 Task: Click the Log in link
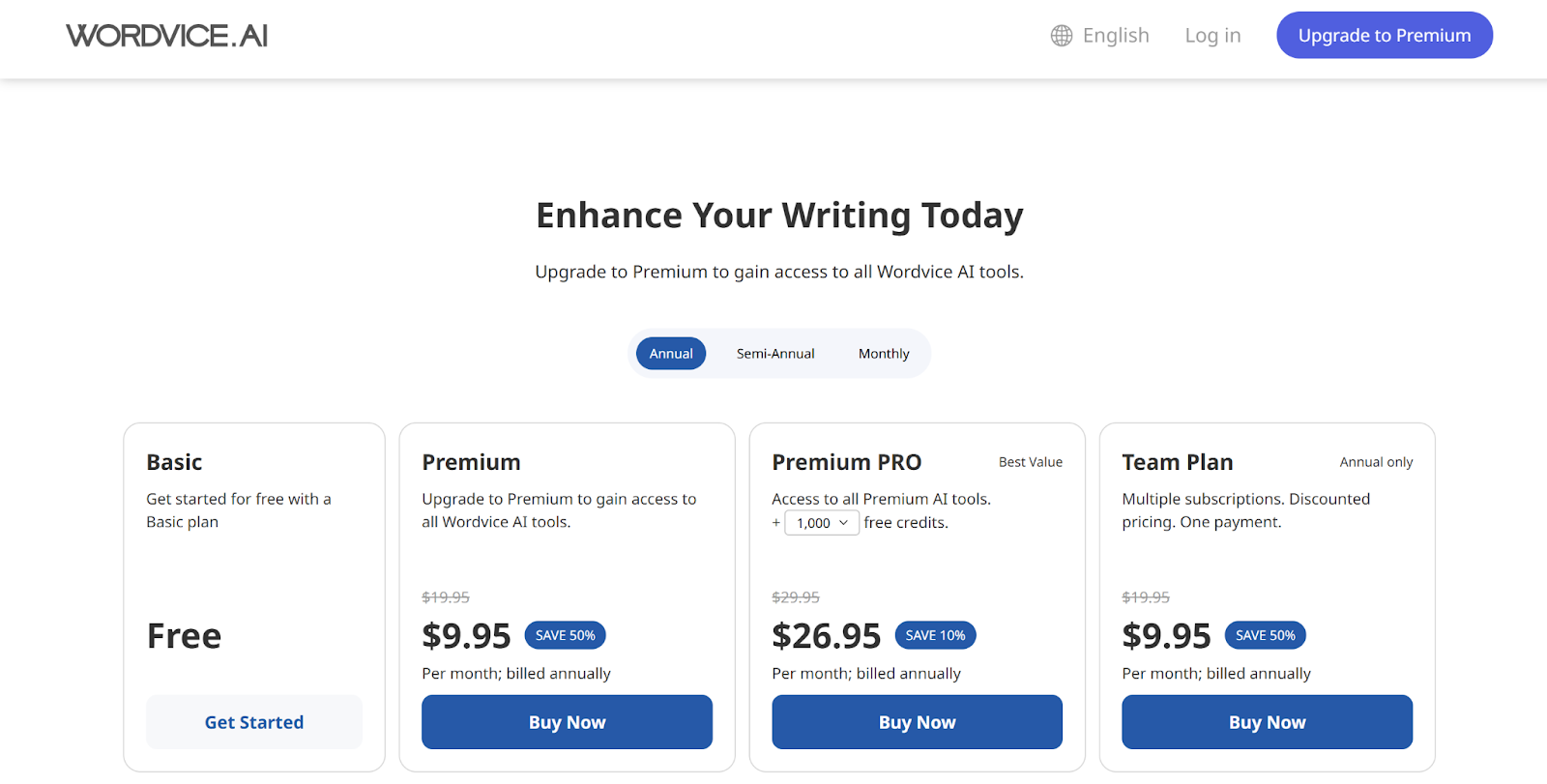1212,35
